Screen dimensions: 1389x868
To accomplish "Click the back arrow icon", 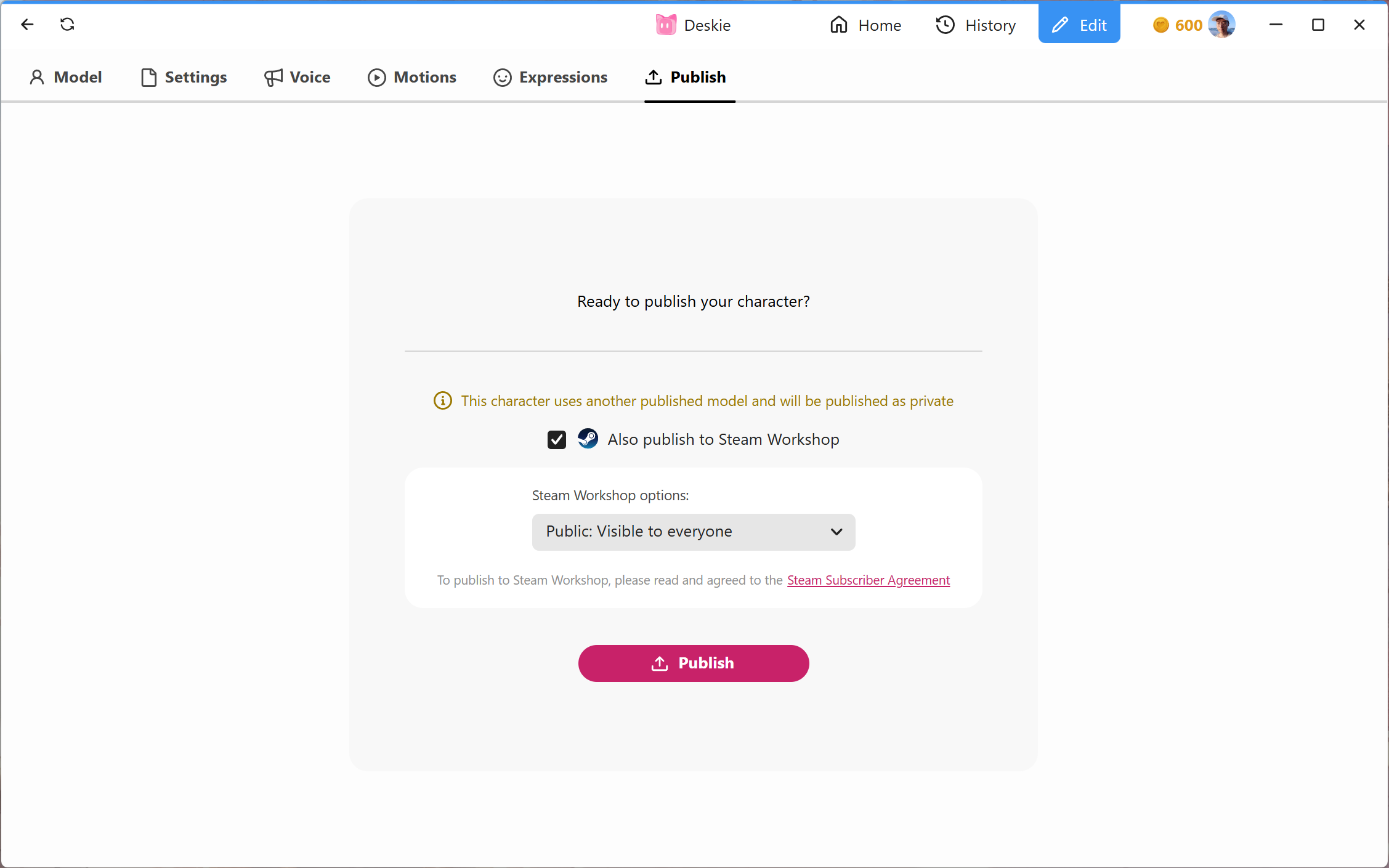I will [x=27, y=25].
